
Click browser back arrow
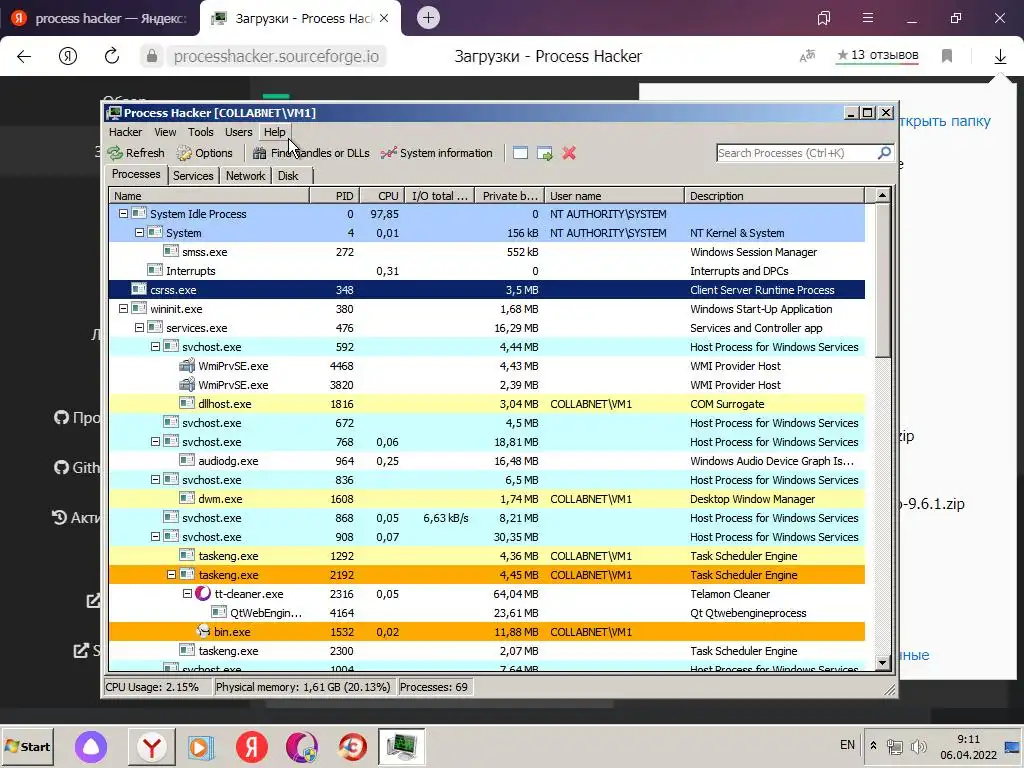point(24,56)
